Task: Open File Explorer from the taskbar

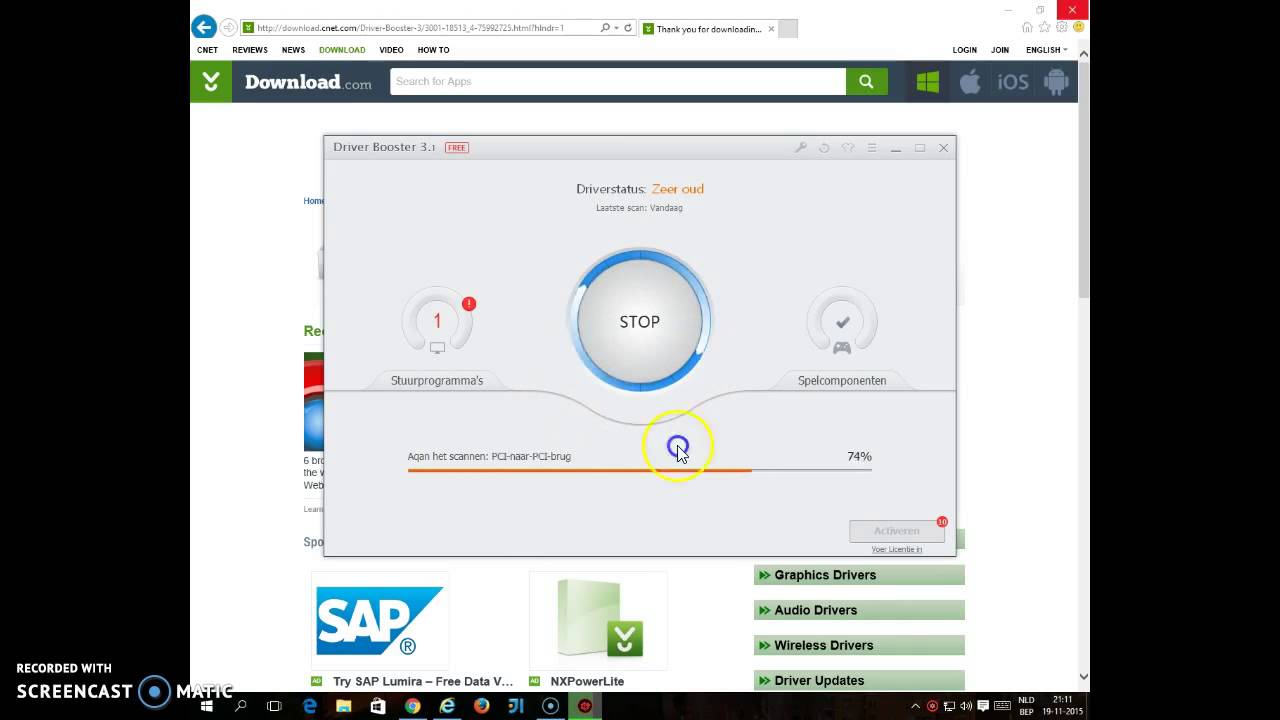Action: pyautogui.click(x=344, y=706)
